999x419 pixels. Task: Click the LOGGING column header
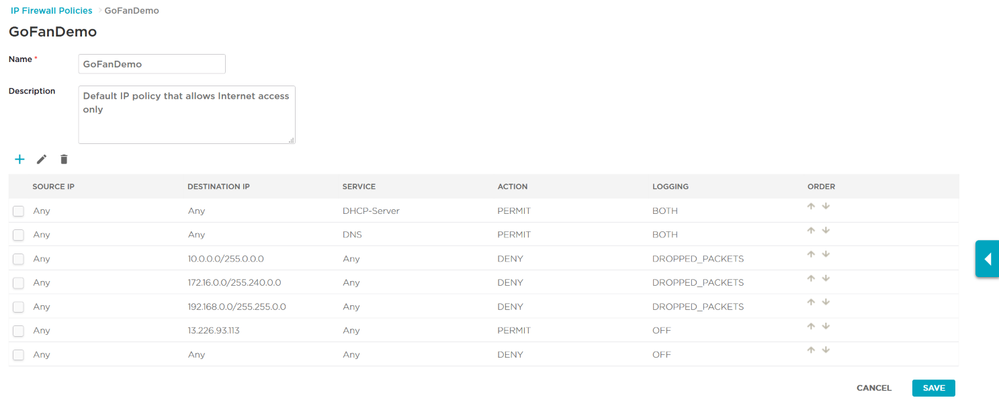pyautogui.click(x=670, y=187)
